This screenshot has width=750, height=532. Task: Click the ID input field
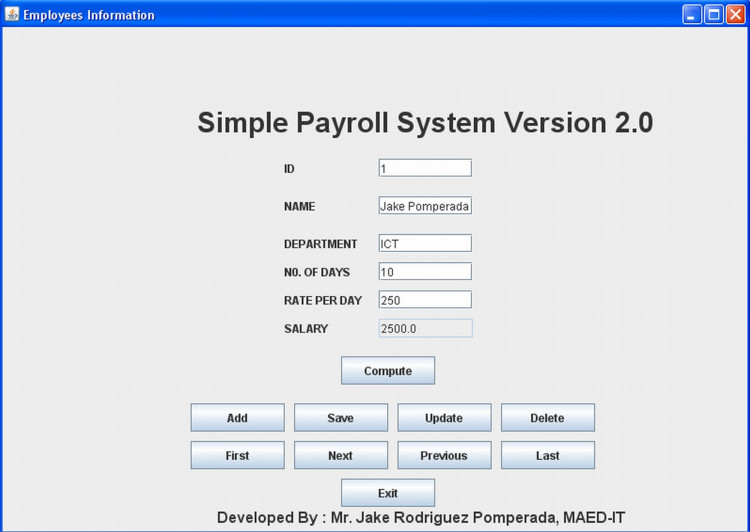coord(425,168)
